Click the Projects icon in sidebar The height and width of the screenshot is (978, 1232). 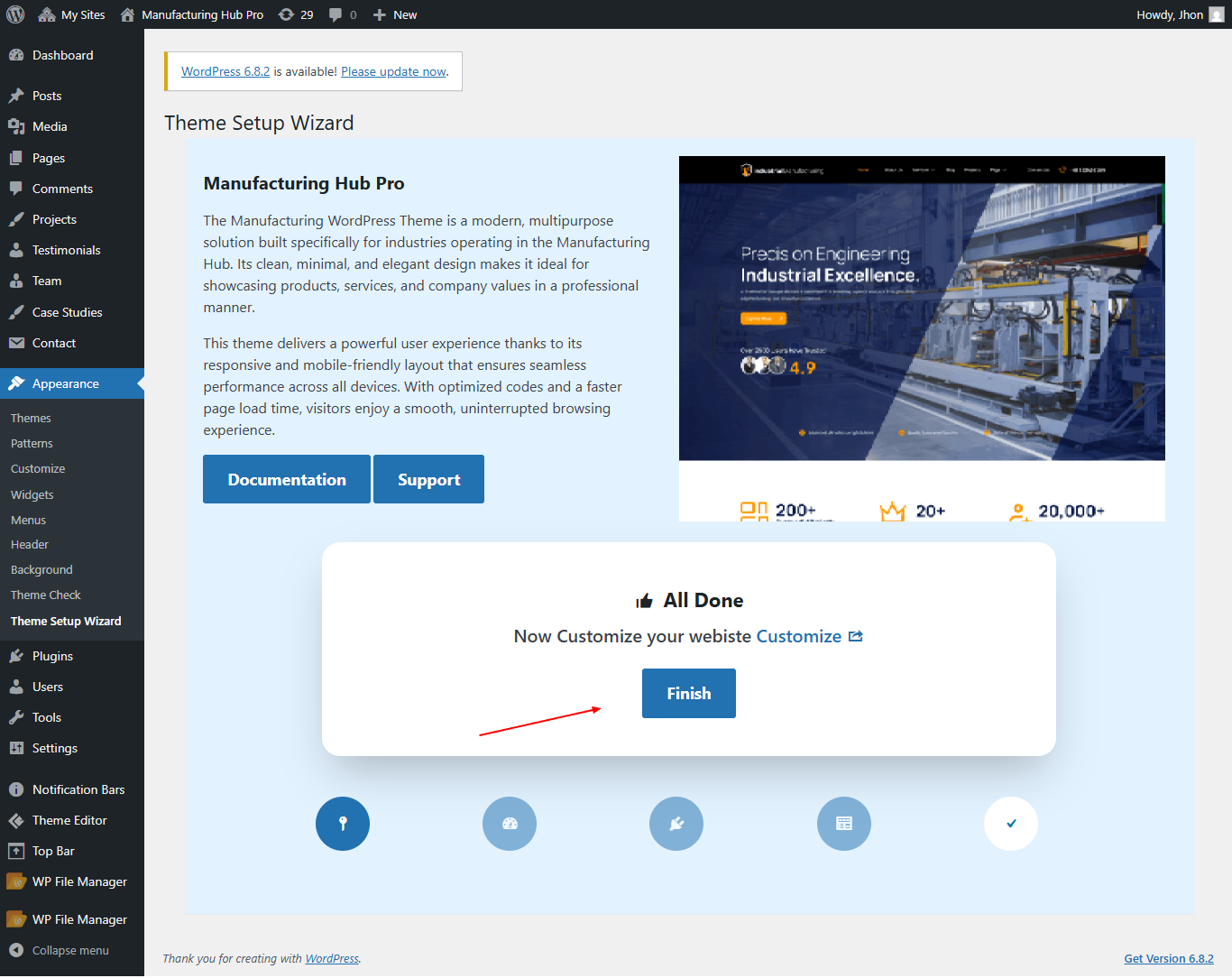(16, 219)
